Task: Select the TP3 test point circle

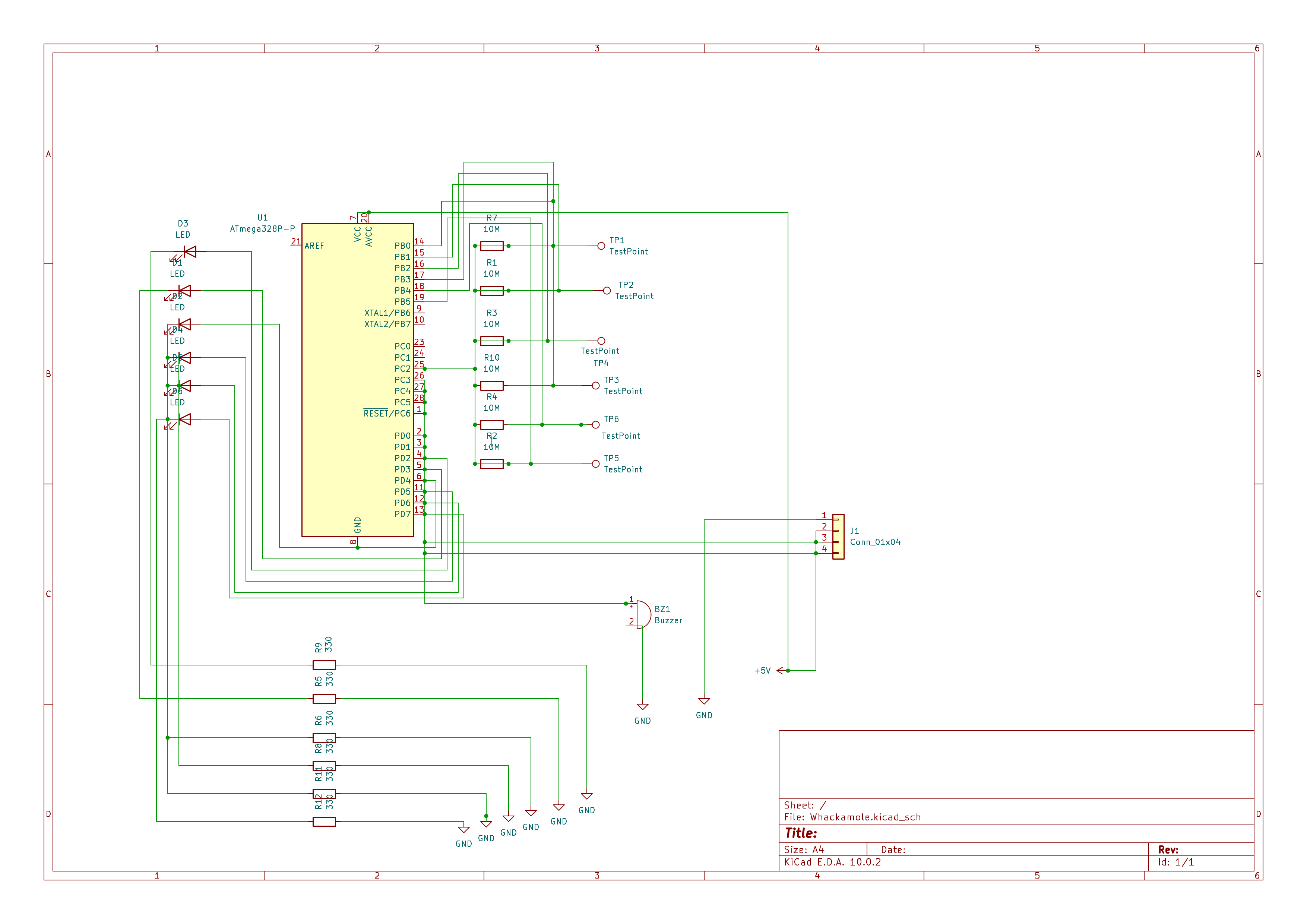Action: (595, 386)
